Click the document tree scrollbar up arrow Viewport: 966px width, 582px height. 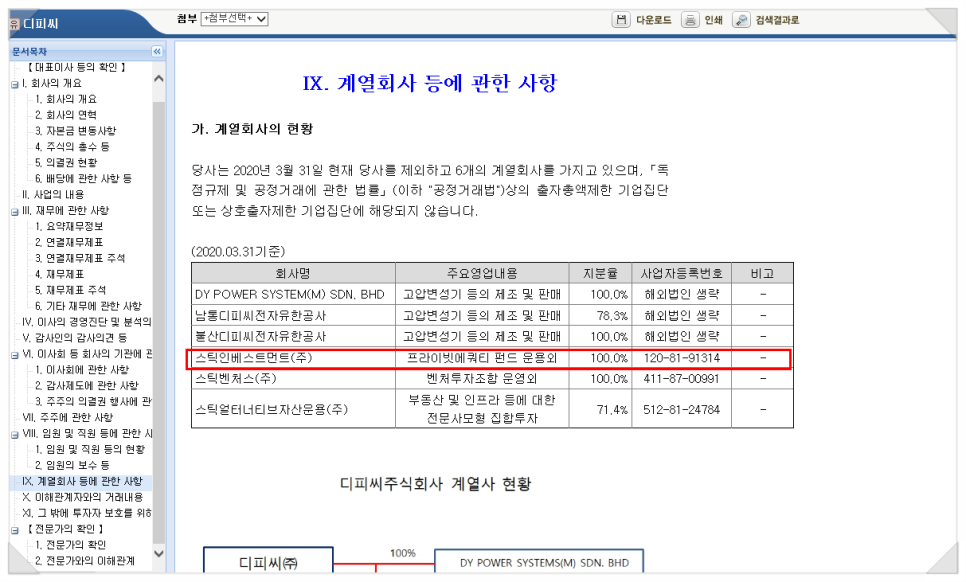click(158, 79)
